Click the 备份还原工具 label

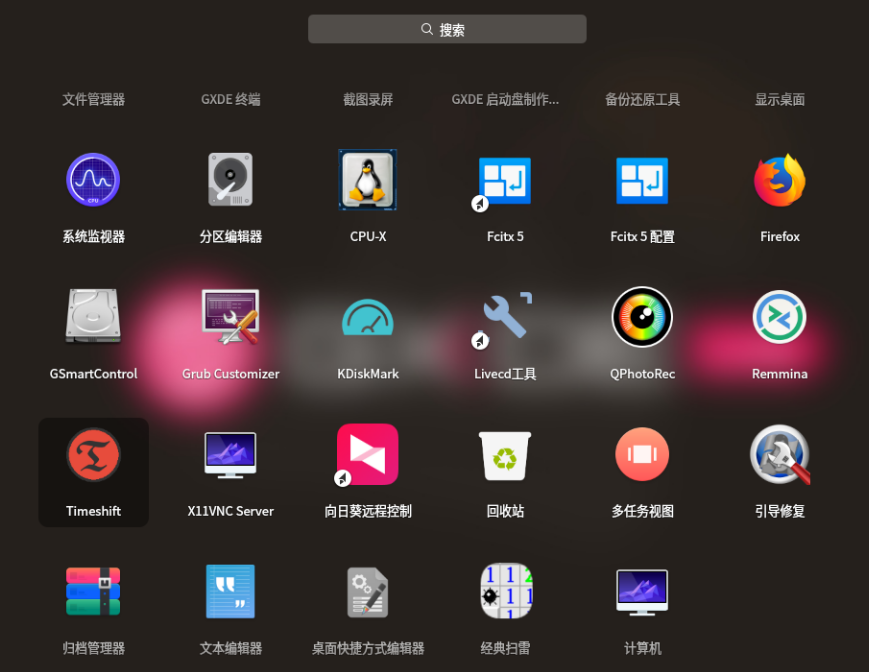coord(642,100)
